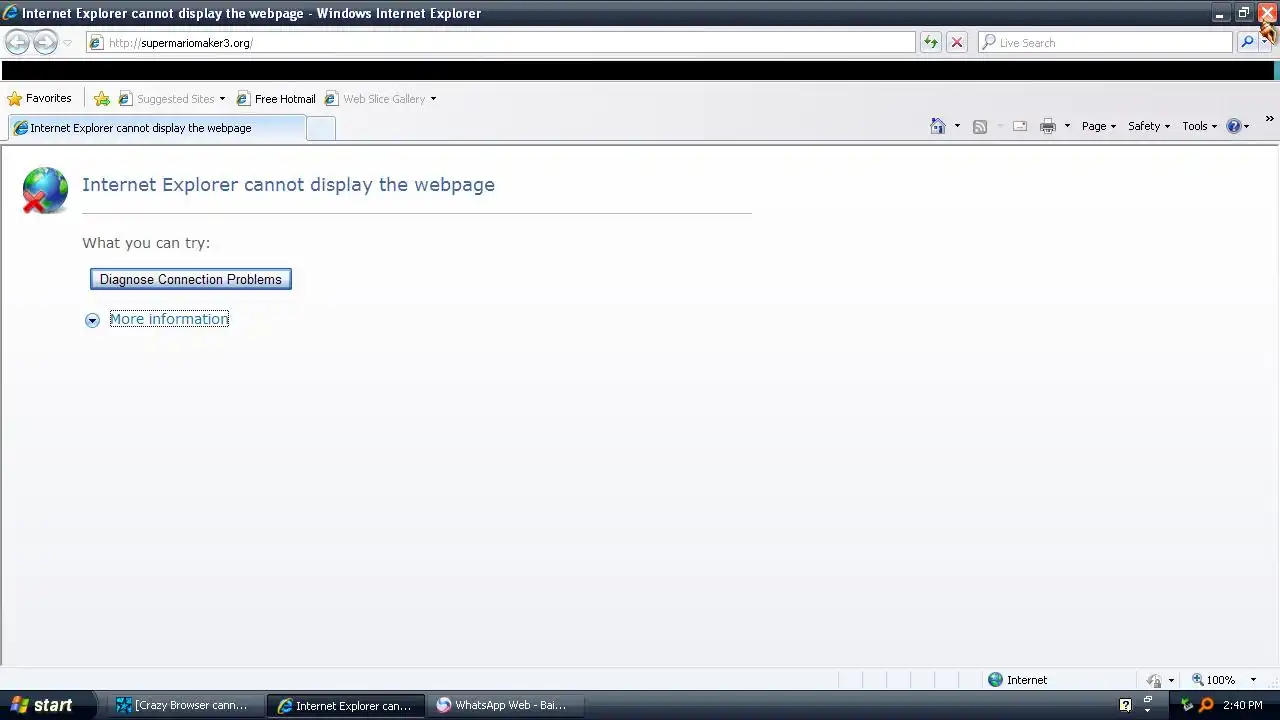Restore down the Internet Explorer window
Screen dimensions: 1280x720
coord(1243,13)
